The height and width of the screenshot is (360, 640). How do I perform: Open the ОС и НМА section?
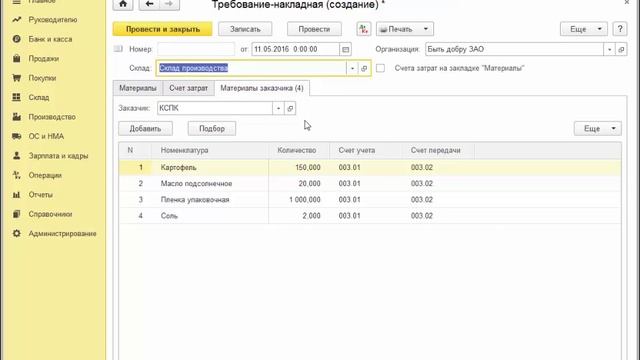[x=46, y=136]
